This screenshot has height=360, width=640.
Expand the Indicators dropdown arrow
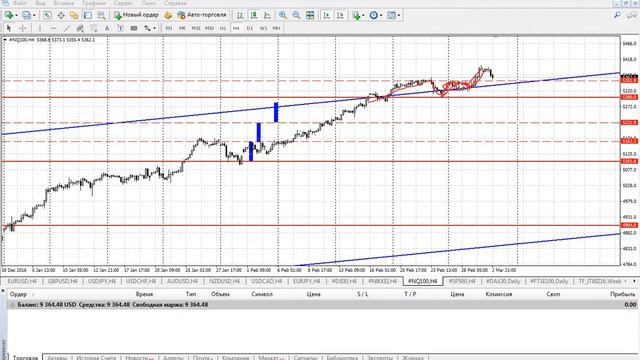(363, 16)
